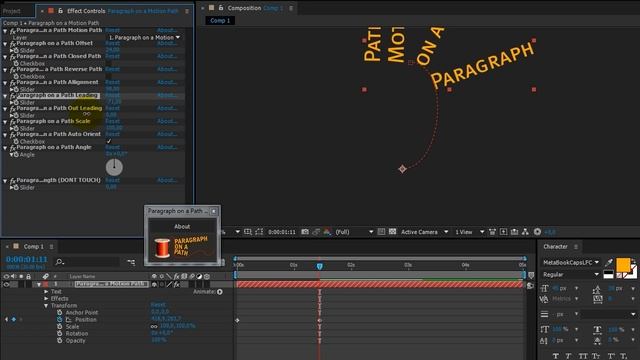Click the timeline search magnifier icon
Image resolution: width=640 pixels, height=360 pixels.
[x=60, y=262]
